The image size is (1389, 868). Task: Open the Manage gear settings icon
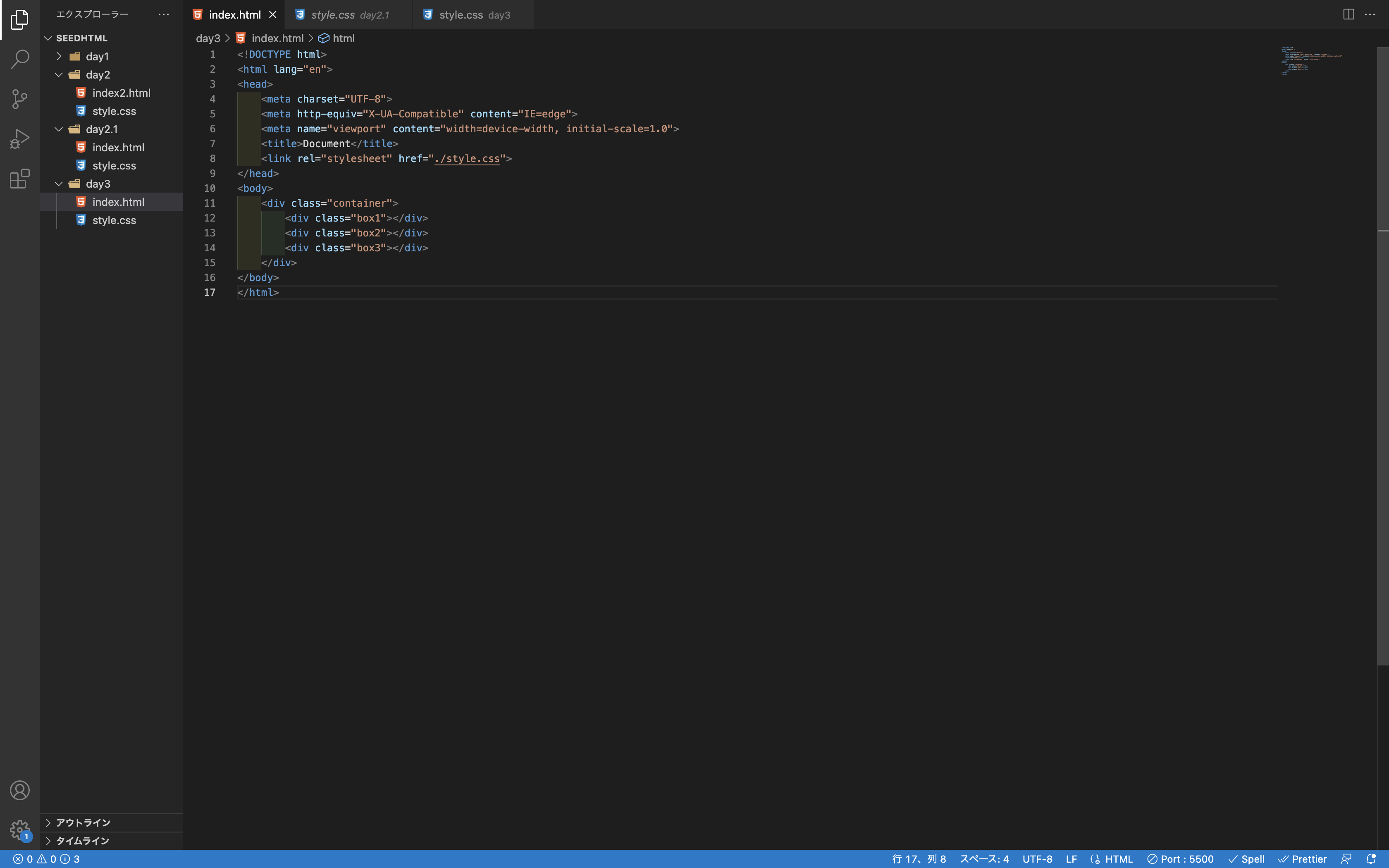[x=19, y=830]
